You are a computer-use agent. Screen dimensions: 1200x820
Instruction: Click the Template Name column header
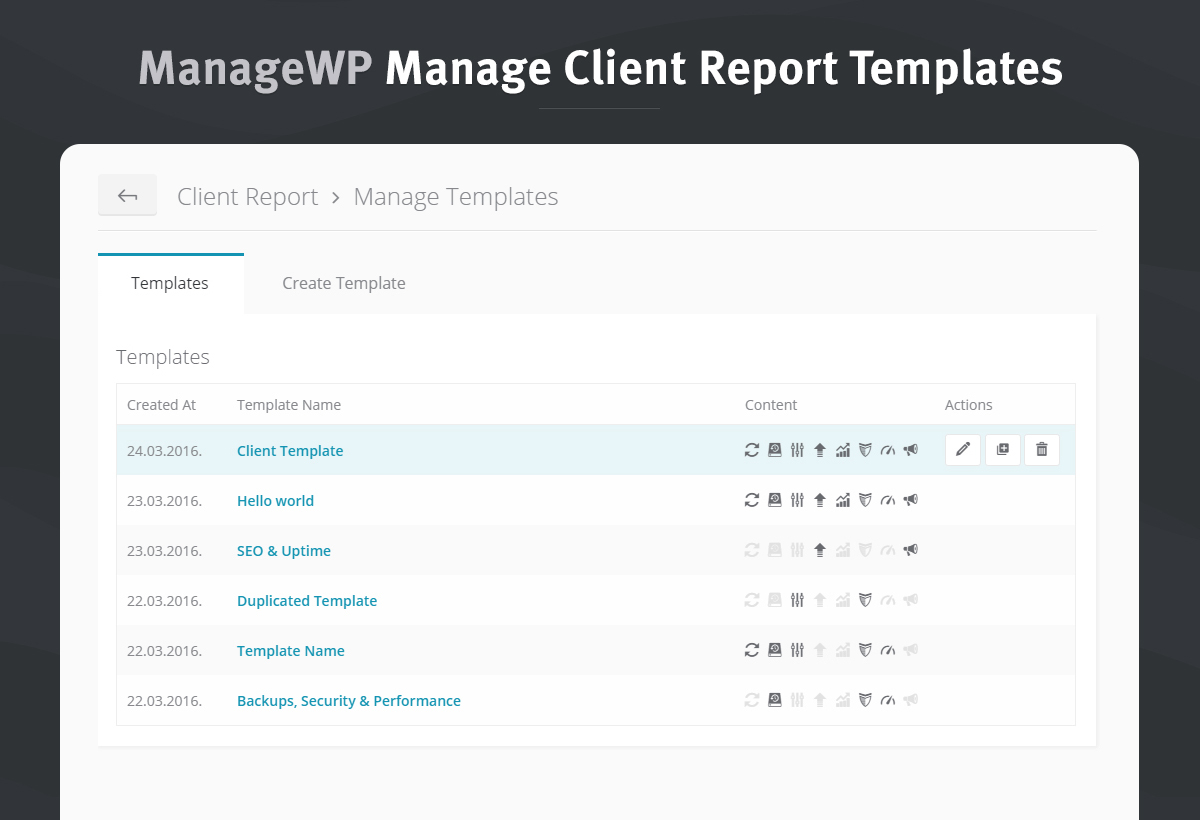[x=289, y=405]
